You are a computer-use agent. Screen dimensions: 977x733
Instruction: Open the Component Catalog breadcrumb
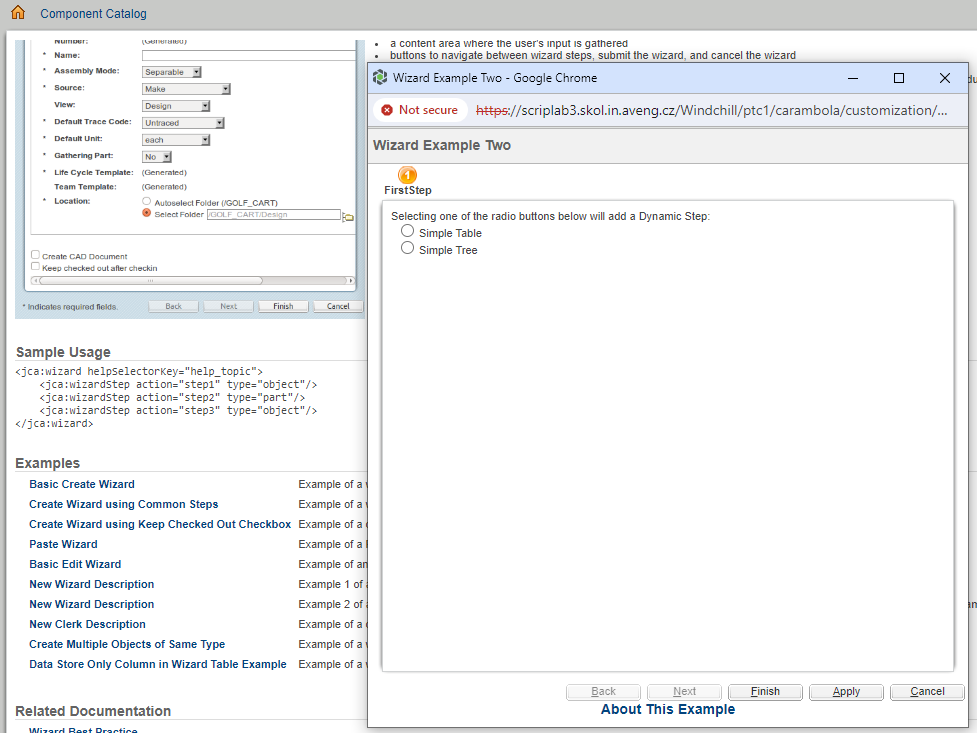[x=92, y=13]
